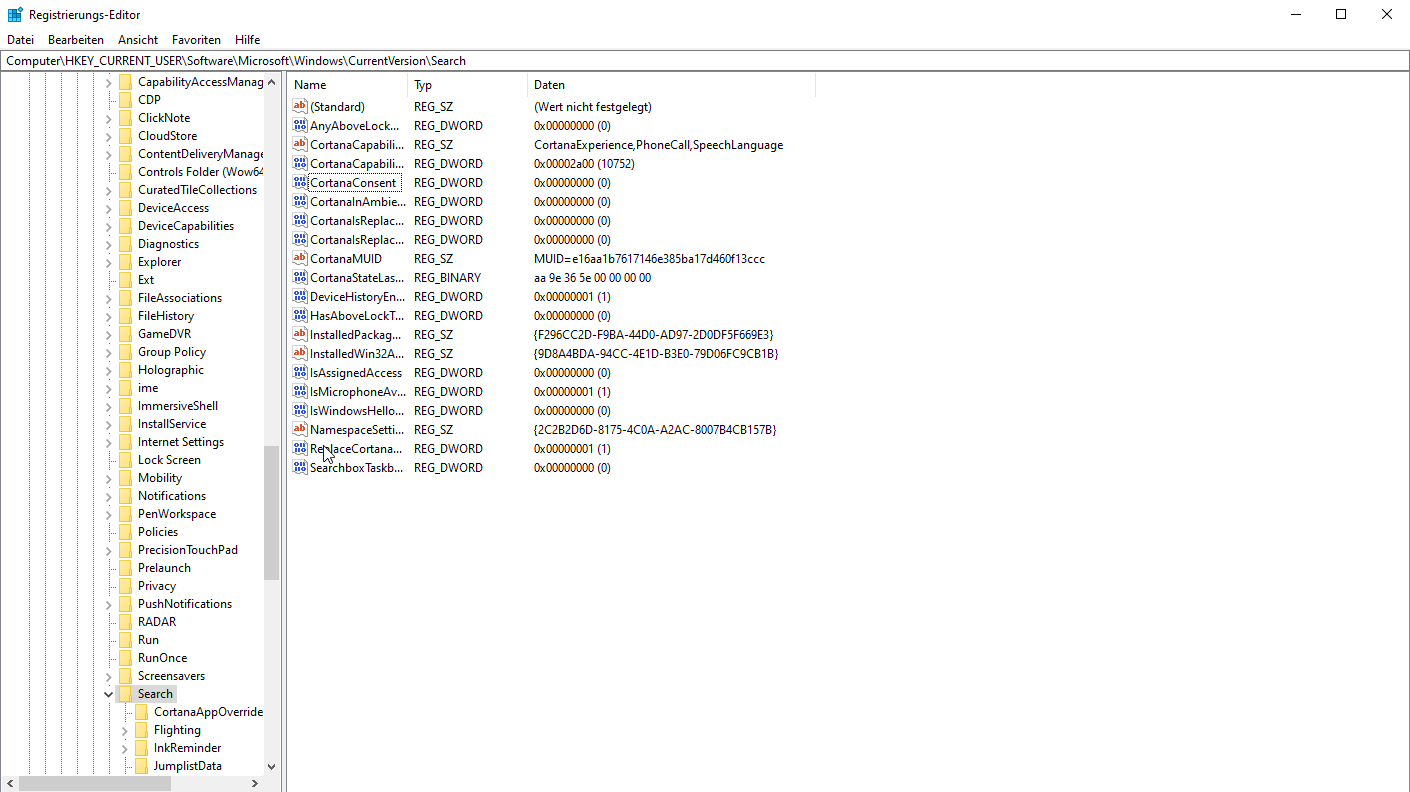The image size is (1410, 792).
Task: Expand the Explorer key
Action: click(x=108, y=262)
